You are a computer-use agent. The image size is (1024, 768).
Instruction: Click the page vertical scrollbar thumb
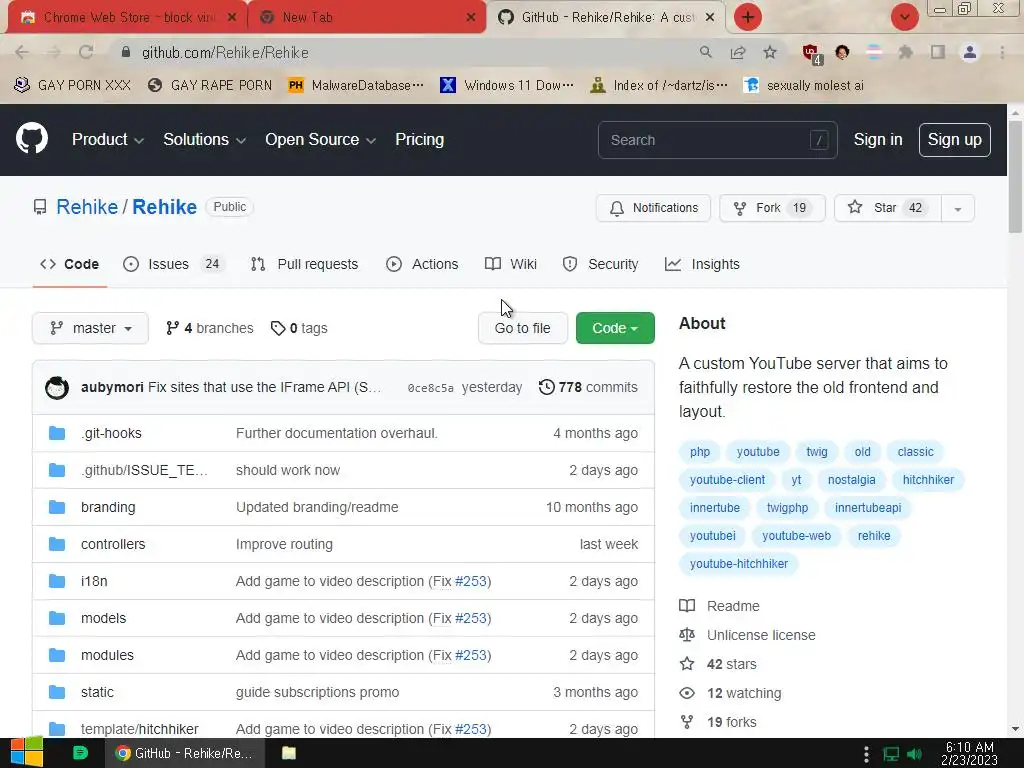pos(1015,175)
